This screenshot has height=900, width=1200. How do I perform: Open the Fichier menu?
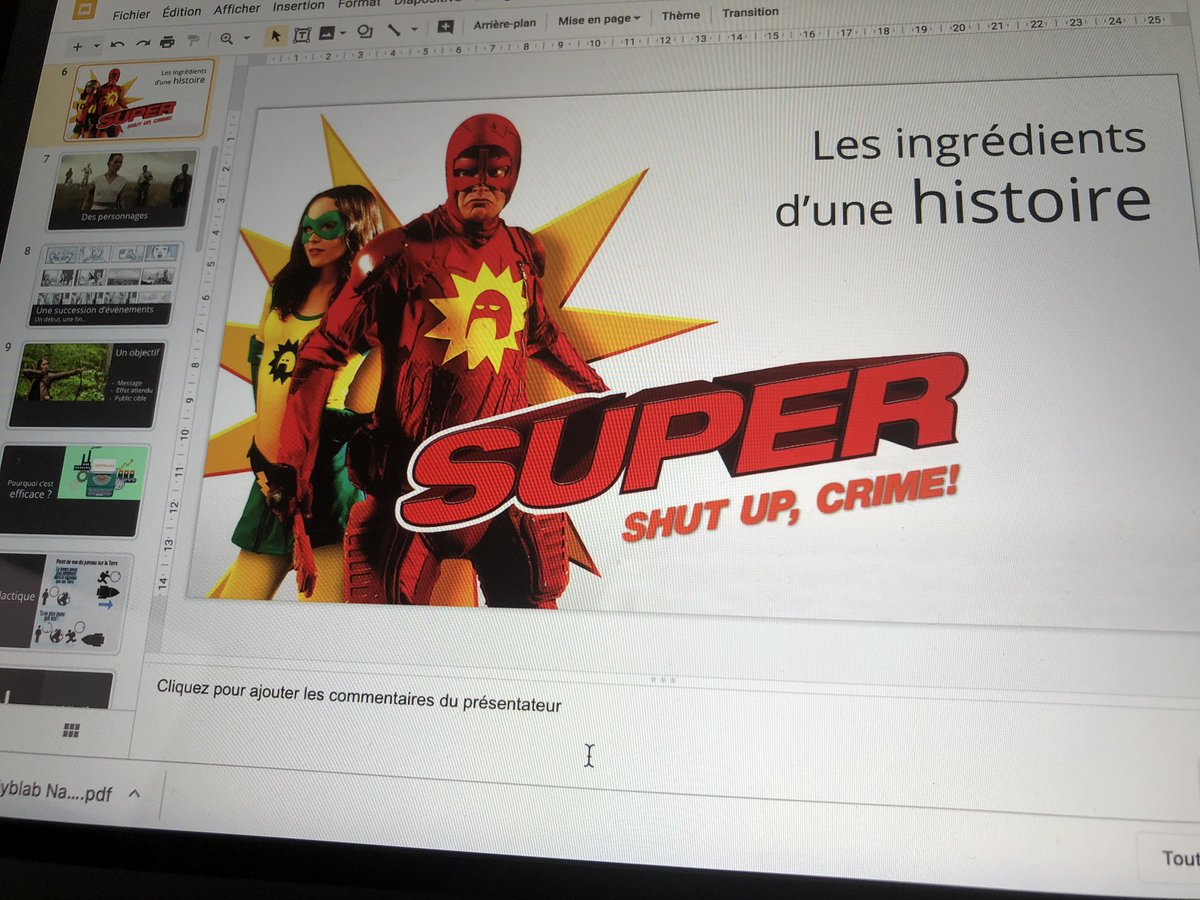pyautogui.click(x=131, y=15)
